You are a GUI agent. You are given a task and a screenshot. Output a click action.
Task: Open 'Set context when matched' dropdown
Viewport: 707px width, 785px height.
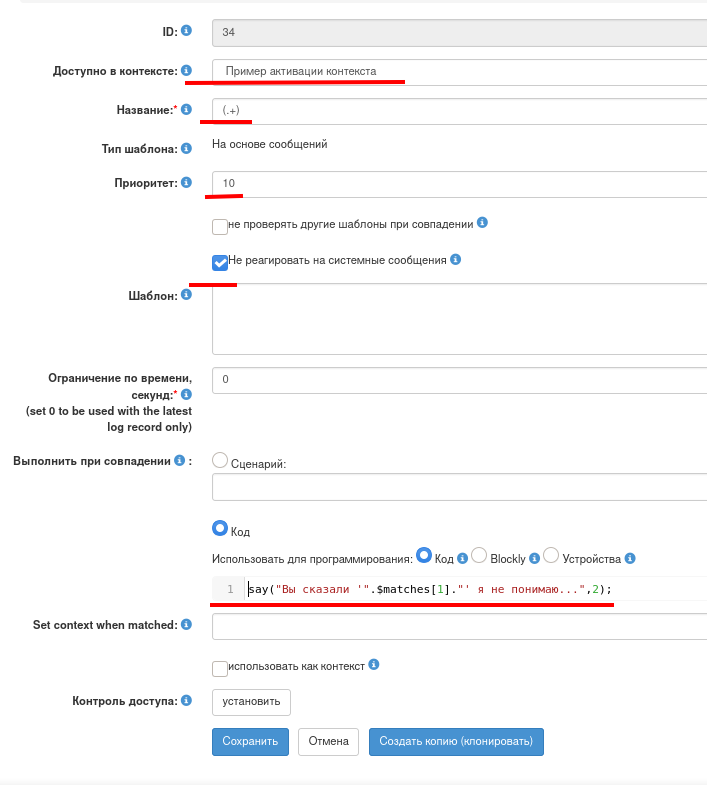[x=460, y=626]
